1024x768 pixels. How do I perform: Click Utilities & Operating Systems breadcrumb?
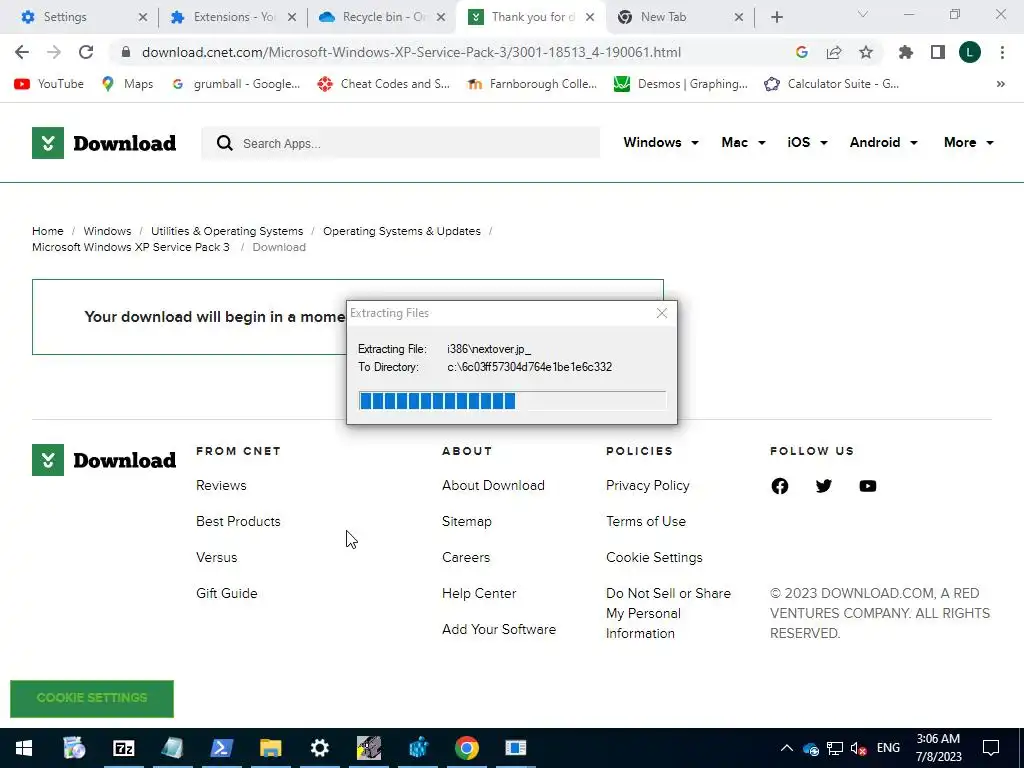tap(227, 231)
